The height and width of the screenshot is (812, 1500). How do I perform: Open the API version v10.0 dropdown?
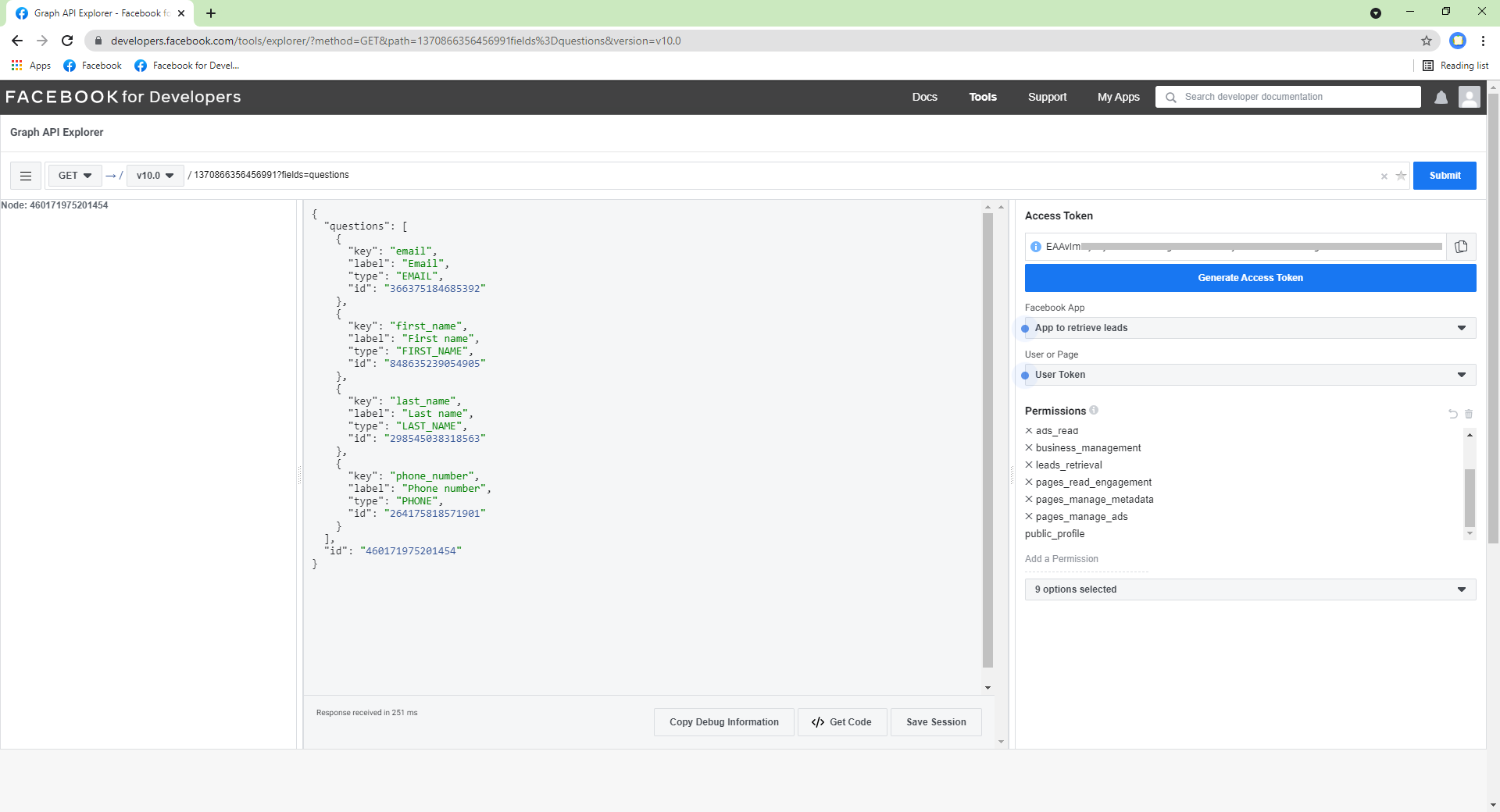tap(155, 176)
